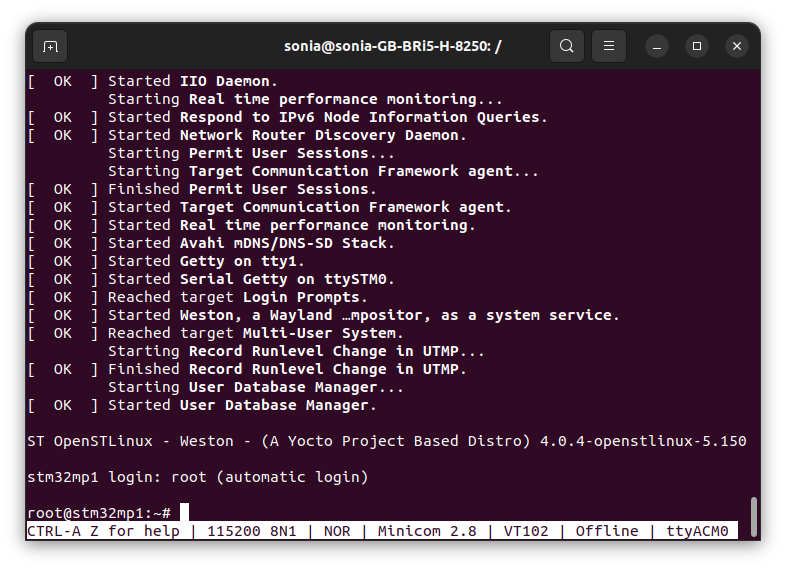
Task: Maximize the terminal window
Action: click(x=697, y=46)
